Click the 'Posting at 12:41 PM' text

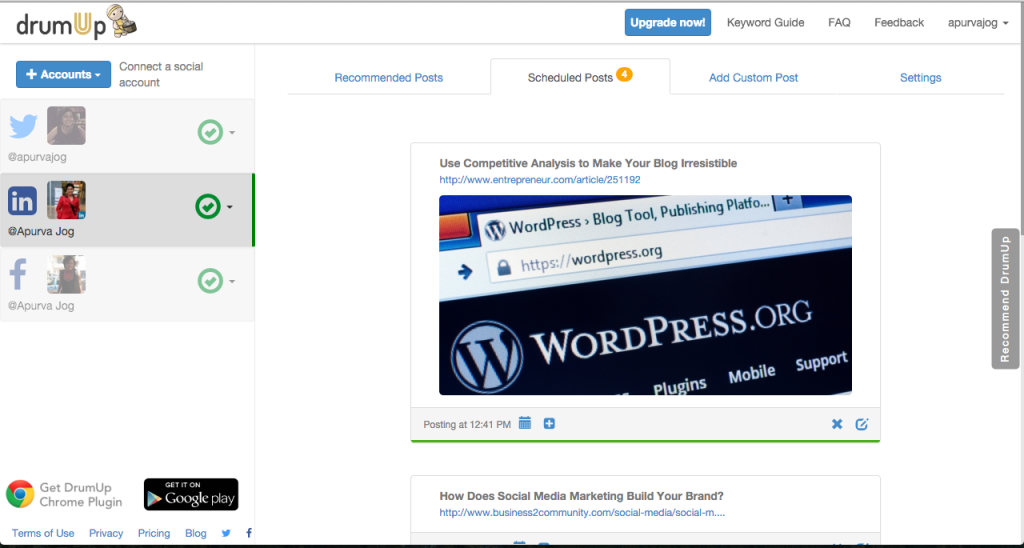(x=467, y=425)
